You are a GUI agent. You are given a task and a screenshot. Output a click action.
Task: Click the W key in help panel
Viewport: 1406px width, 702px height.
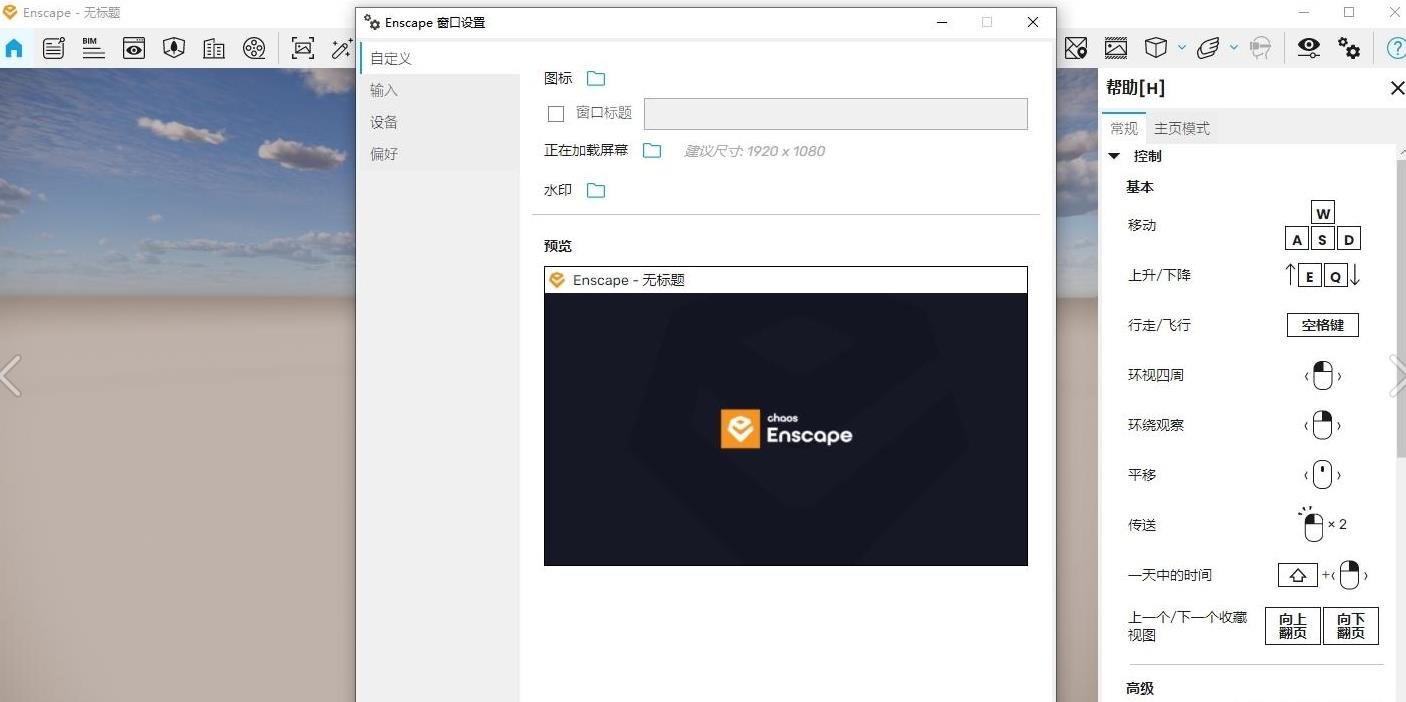click(x=1323, y=213)
